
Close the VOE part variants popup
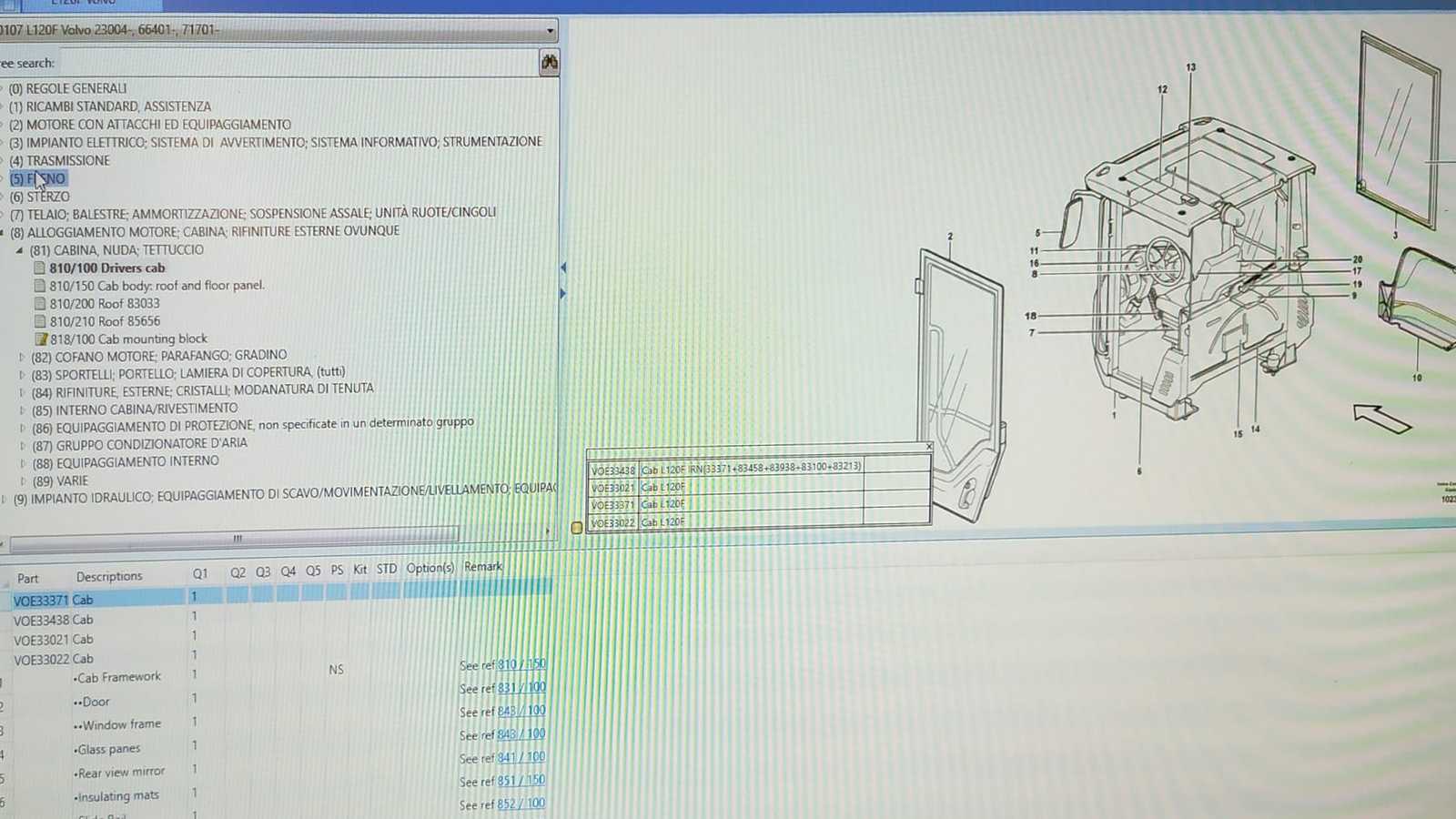point(928,446)
